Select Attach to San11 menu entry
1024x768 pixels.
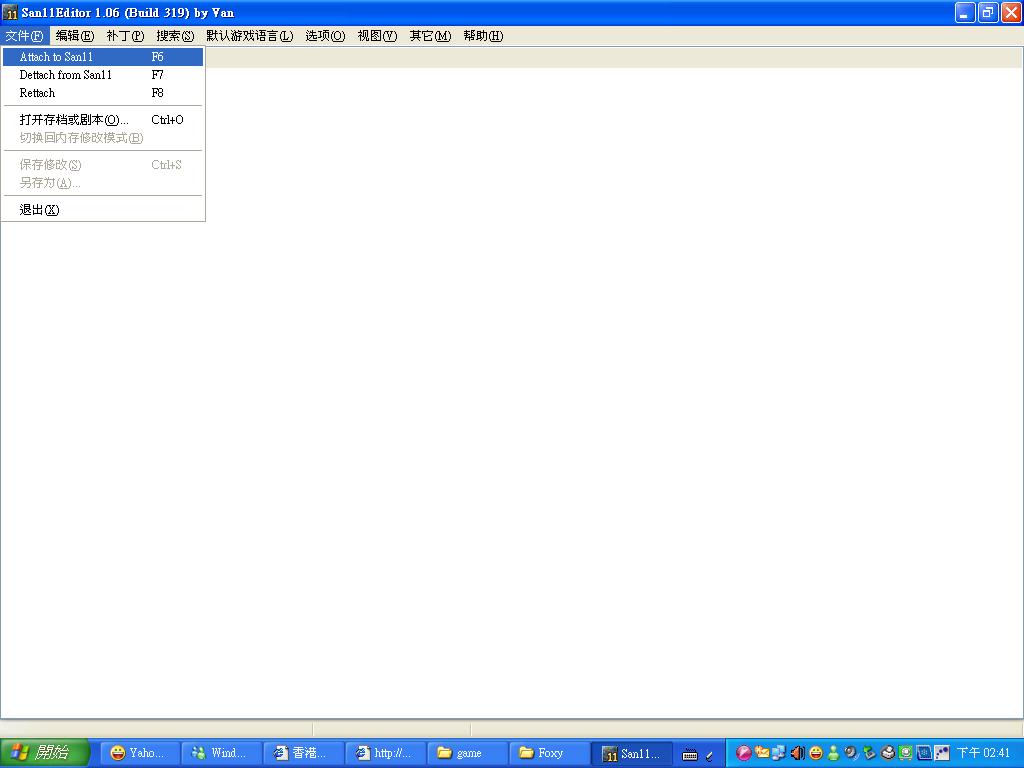coord(56,57)
